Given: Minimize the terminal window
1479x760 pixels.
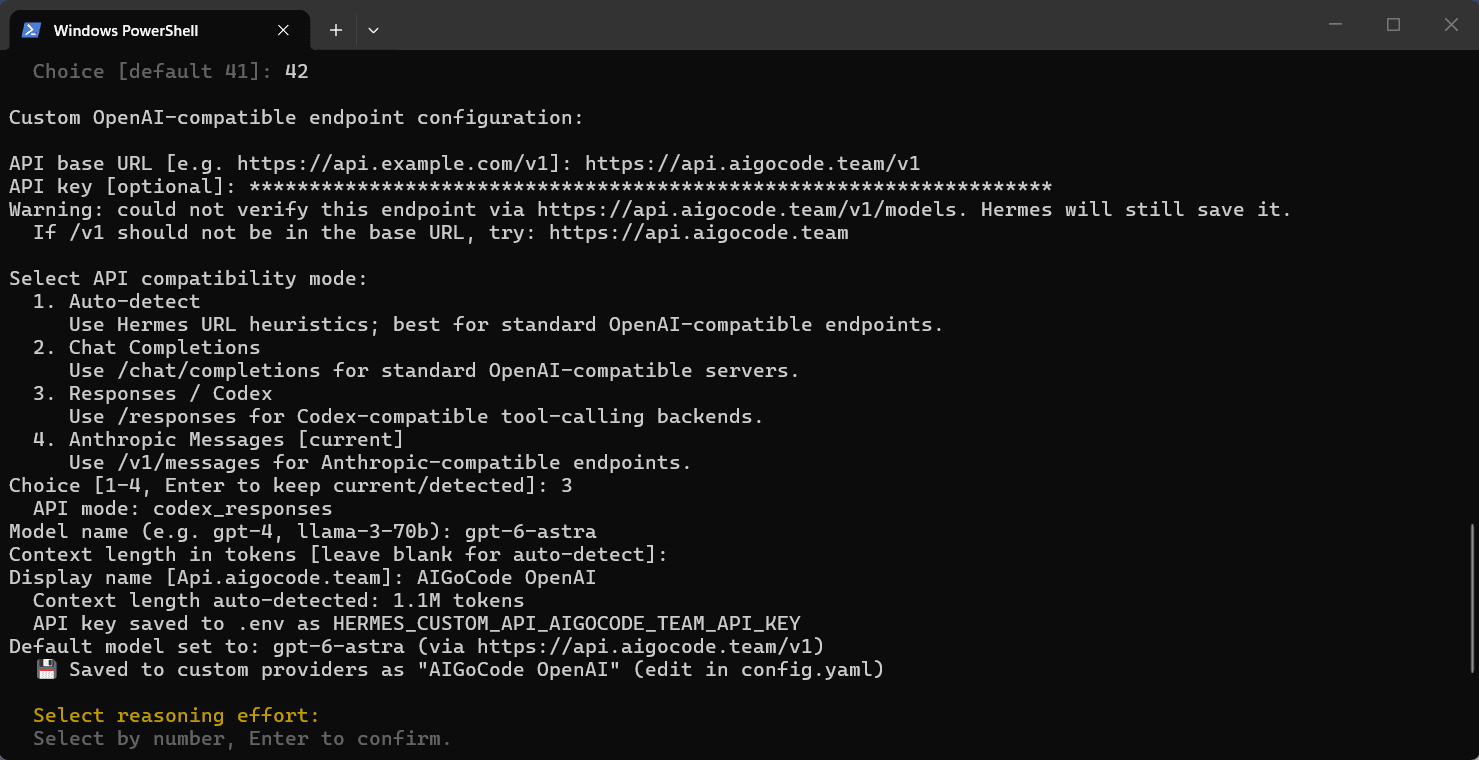Looking at the screenshot, I should (1335, 25).
